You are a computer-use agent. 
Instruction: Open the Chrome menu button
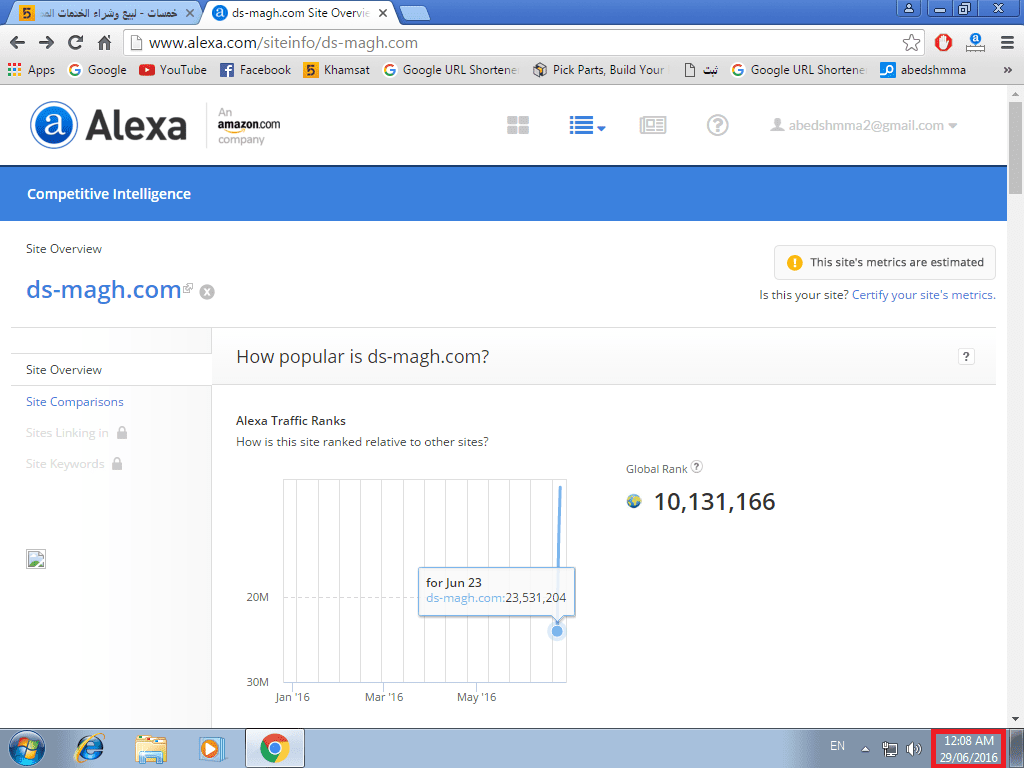coord(1006,43)
